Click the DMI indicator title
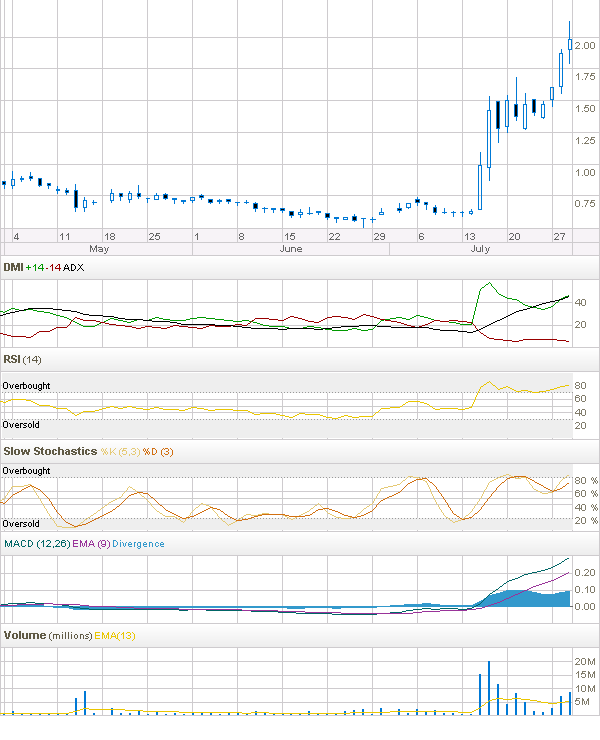Viewport: 600px width, 740px height. 14,267
